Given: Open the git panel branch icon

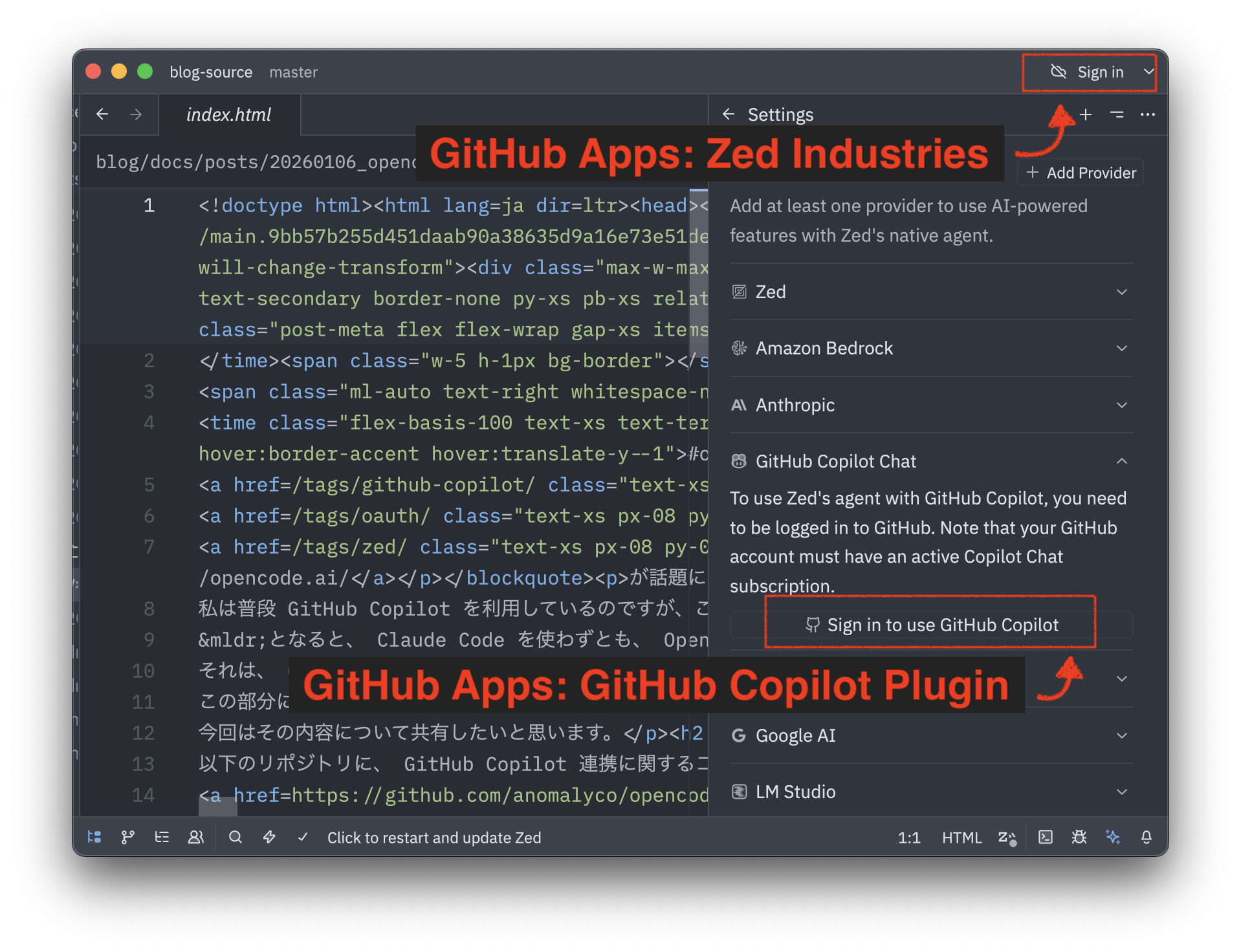Looking at the screenshot, I should 128,837.
